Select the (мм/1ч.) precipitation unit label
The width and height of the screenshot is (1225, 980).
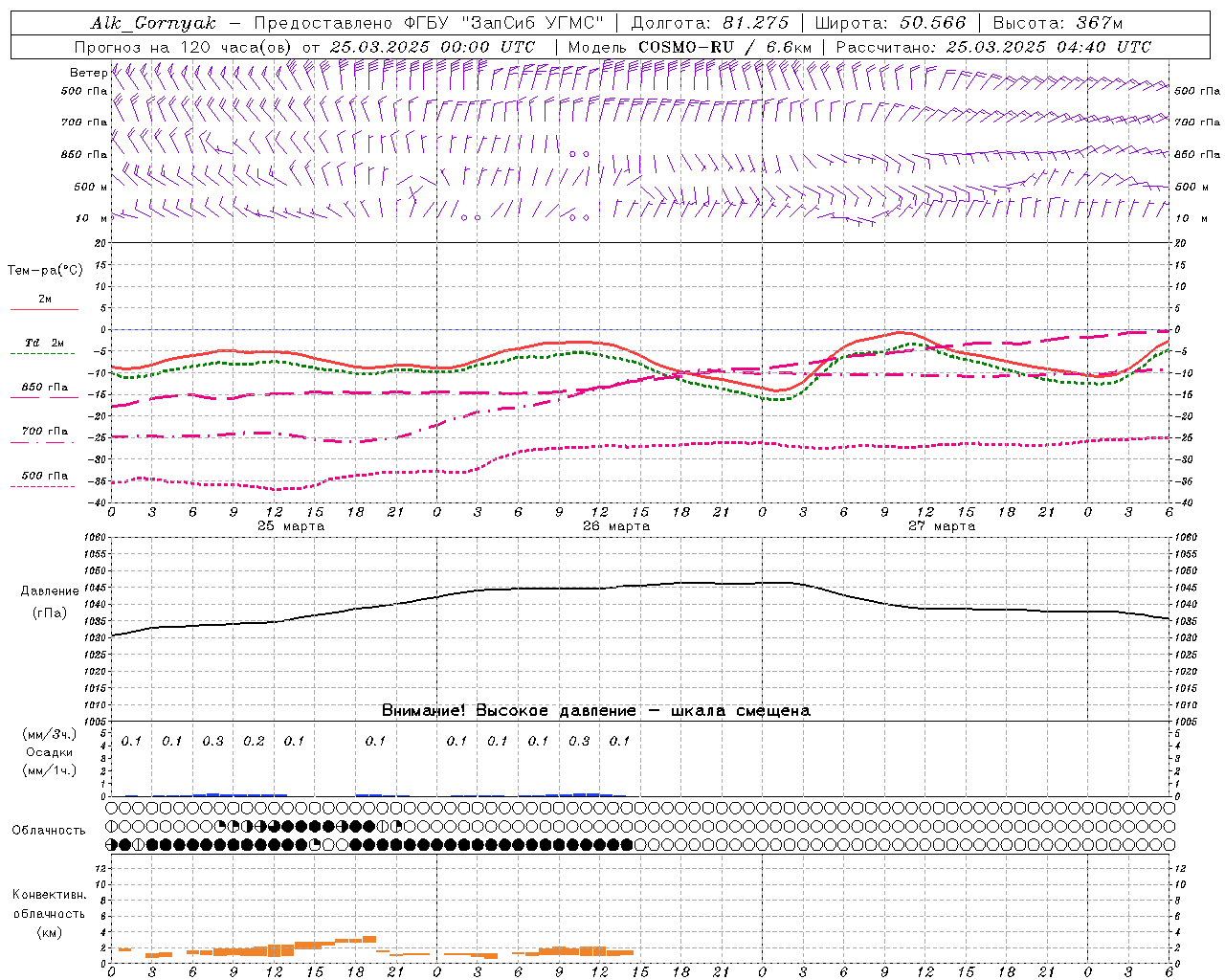[50, 770]
